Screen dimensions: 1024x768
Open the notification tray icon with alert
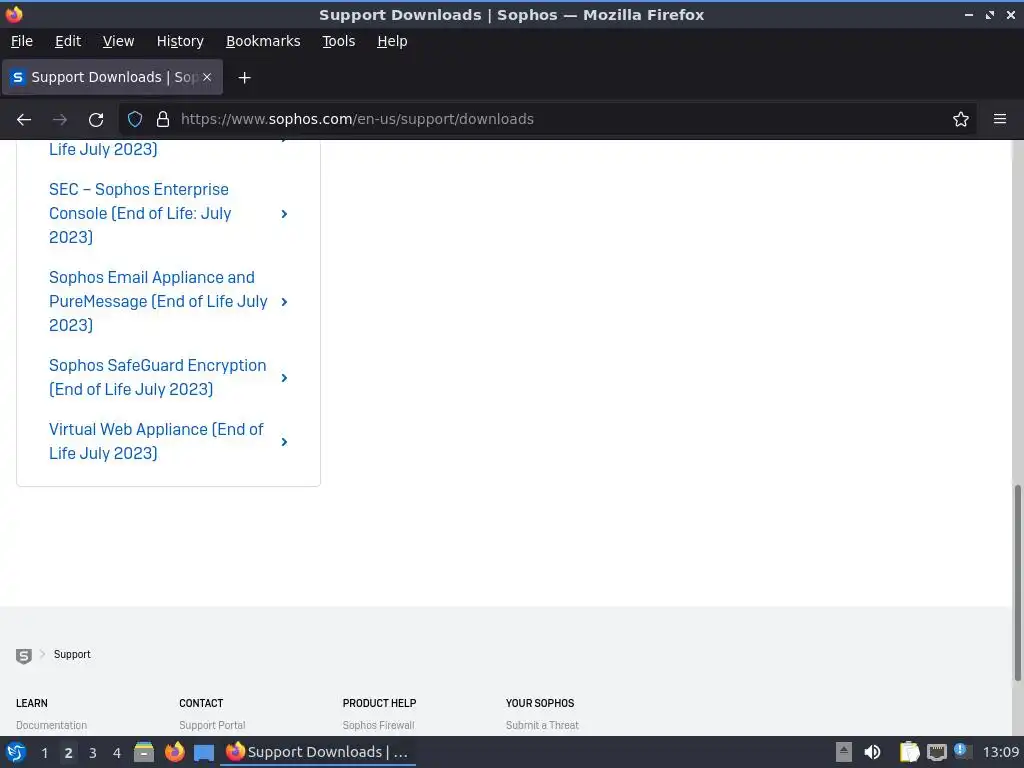coord(961,750)
